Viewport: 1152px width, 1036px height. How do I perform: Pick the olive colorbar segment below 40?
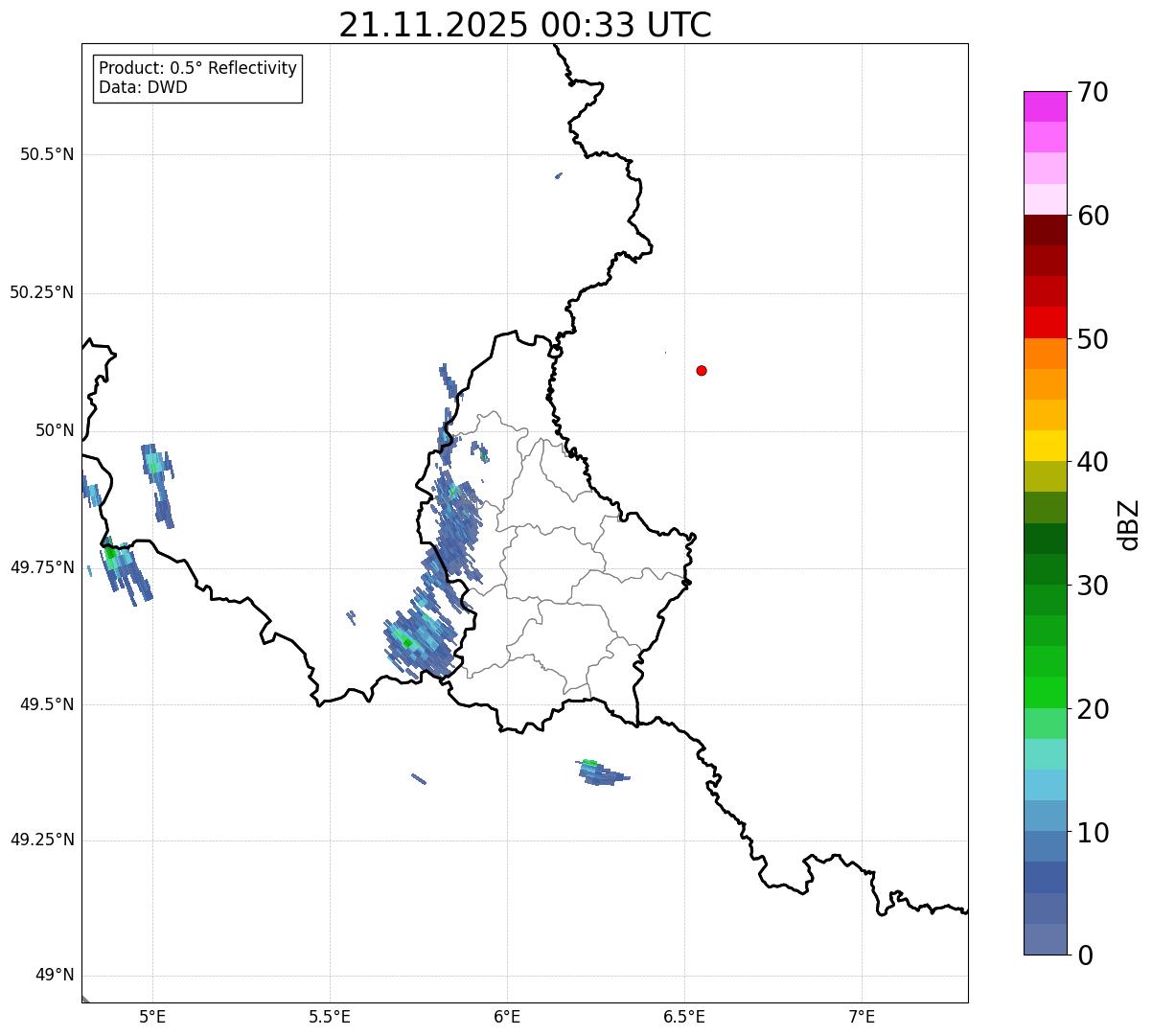point(1045,476)
